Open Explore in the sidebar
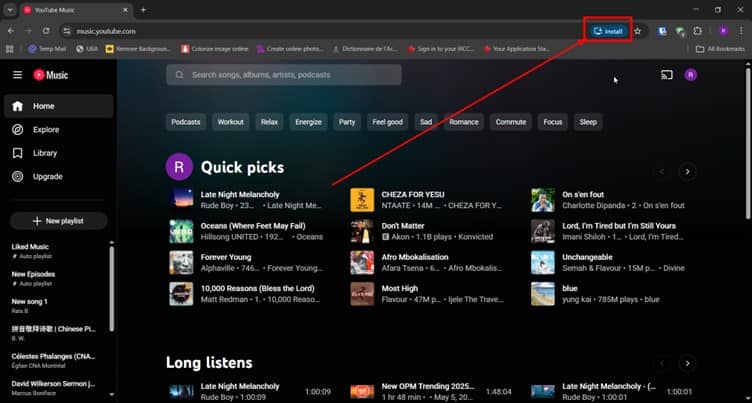The height and width of the screenshot is (403, 752). coord(59,130)
